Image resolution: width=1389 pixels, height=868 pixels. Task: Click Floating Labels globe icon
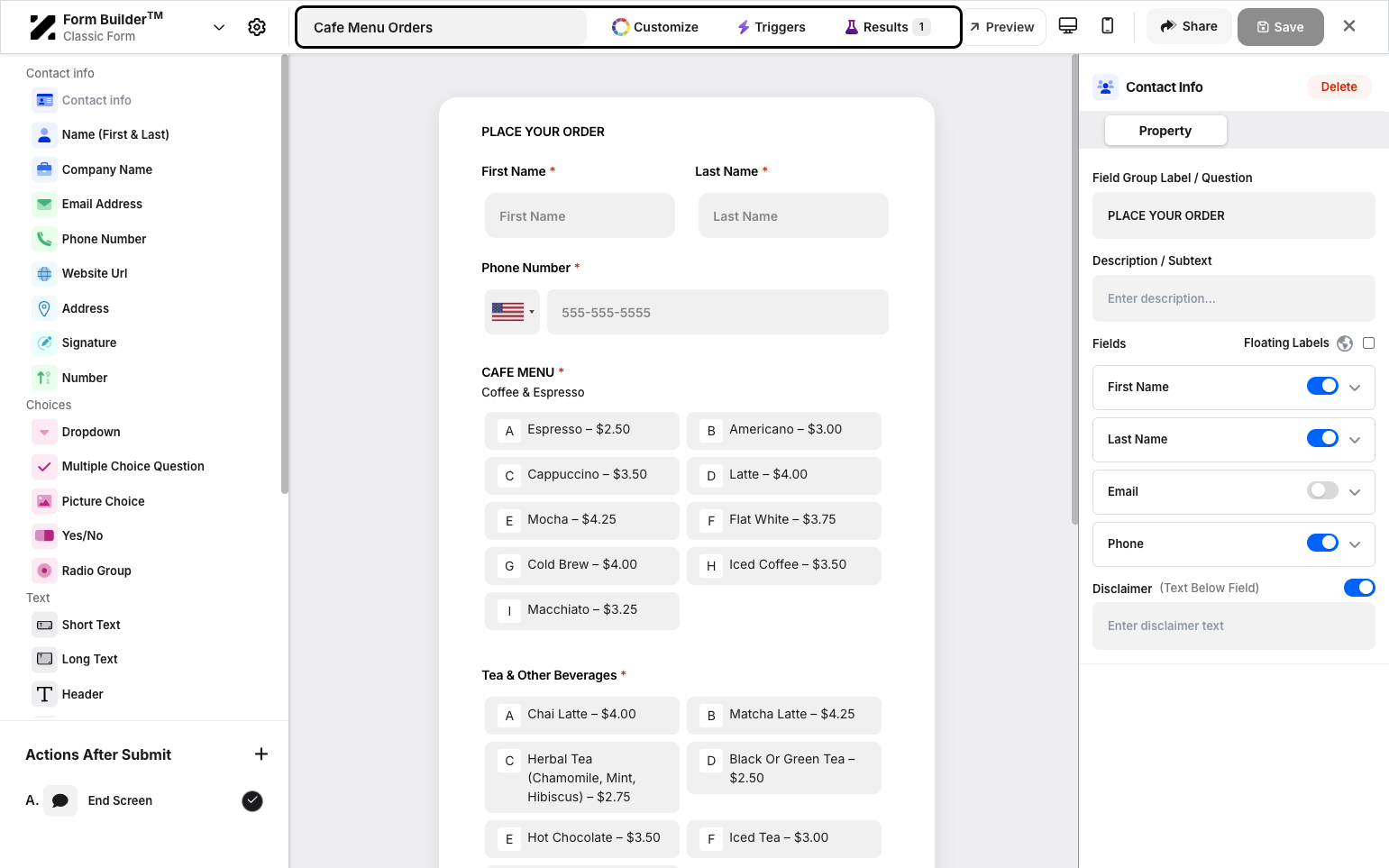pyautogui.click(x=1345, y=343)
